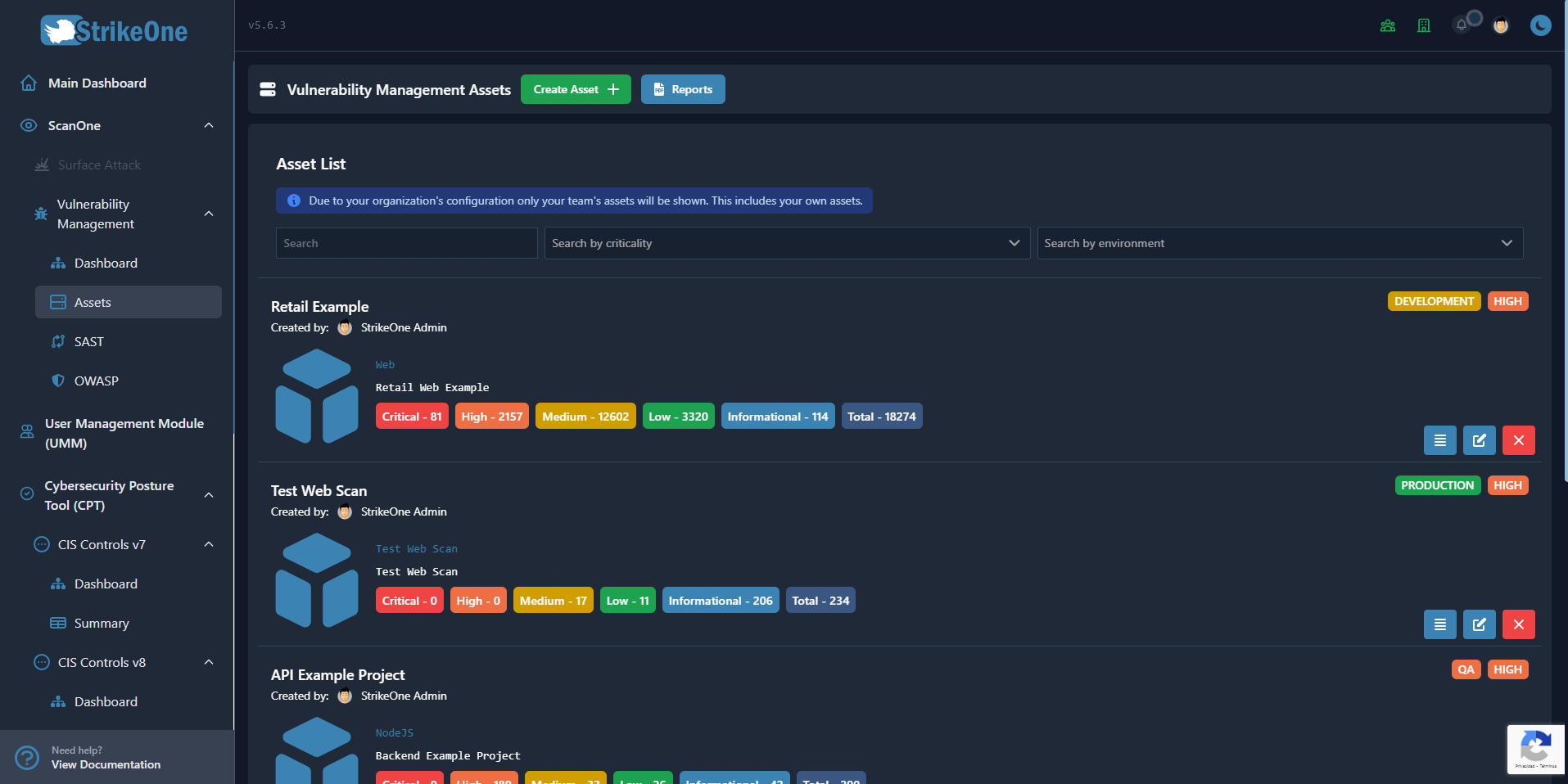1568x784 pixels.
Task: Toggle dark mode with the moon icon
Action: pyautogui.click(x=1540, y=25)
